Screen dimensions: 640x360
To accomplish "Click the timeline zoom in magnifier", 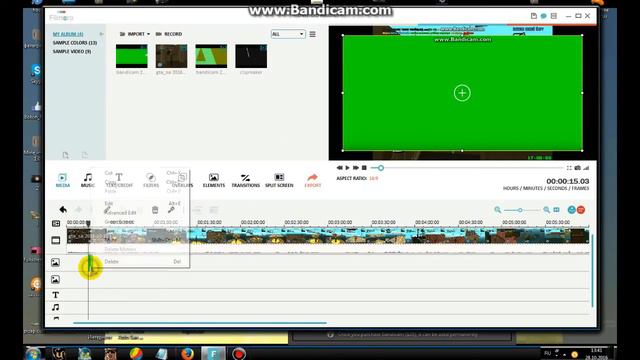I will pyautogui.click(x=547, y=210).
